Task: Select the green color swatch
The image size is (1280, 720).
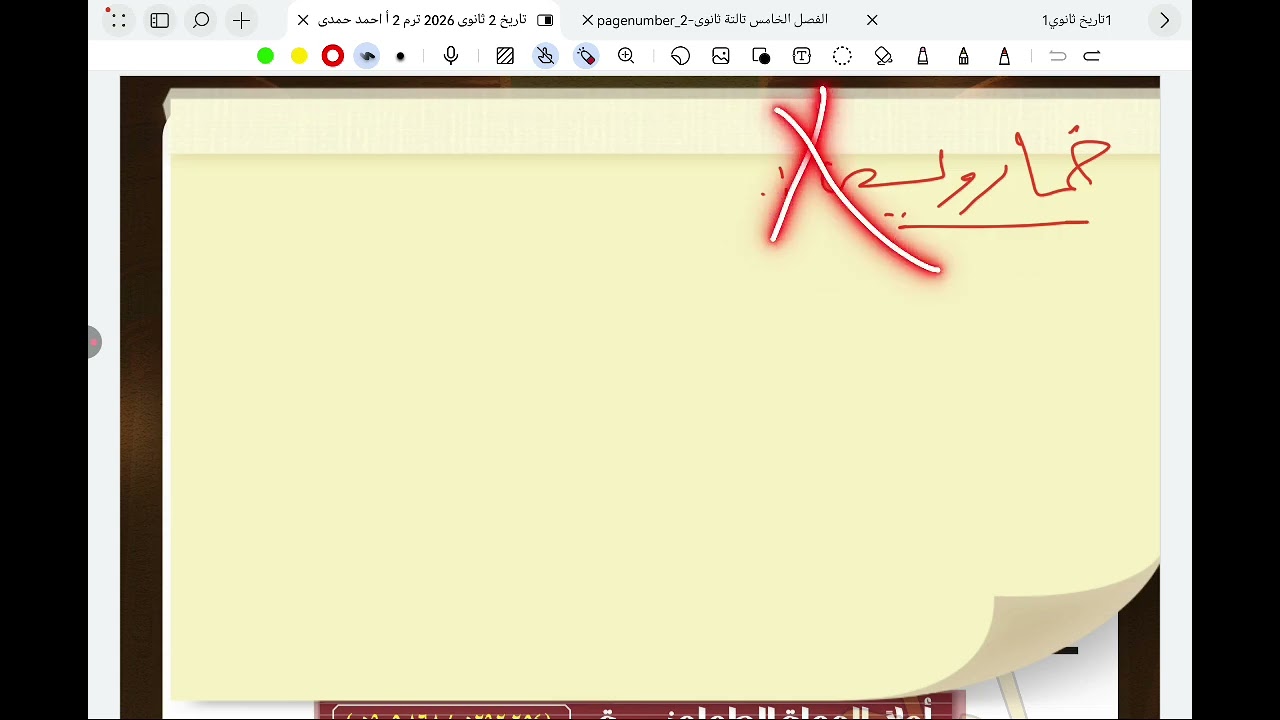Action: [265, 56]
